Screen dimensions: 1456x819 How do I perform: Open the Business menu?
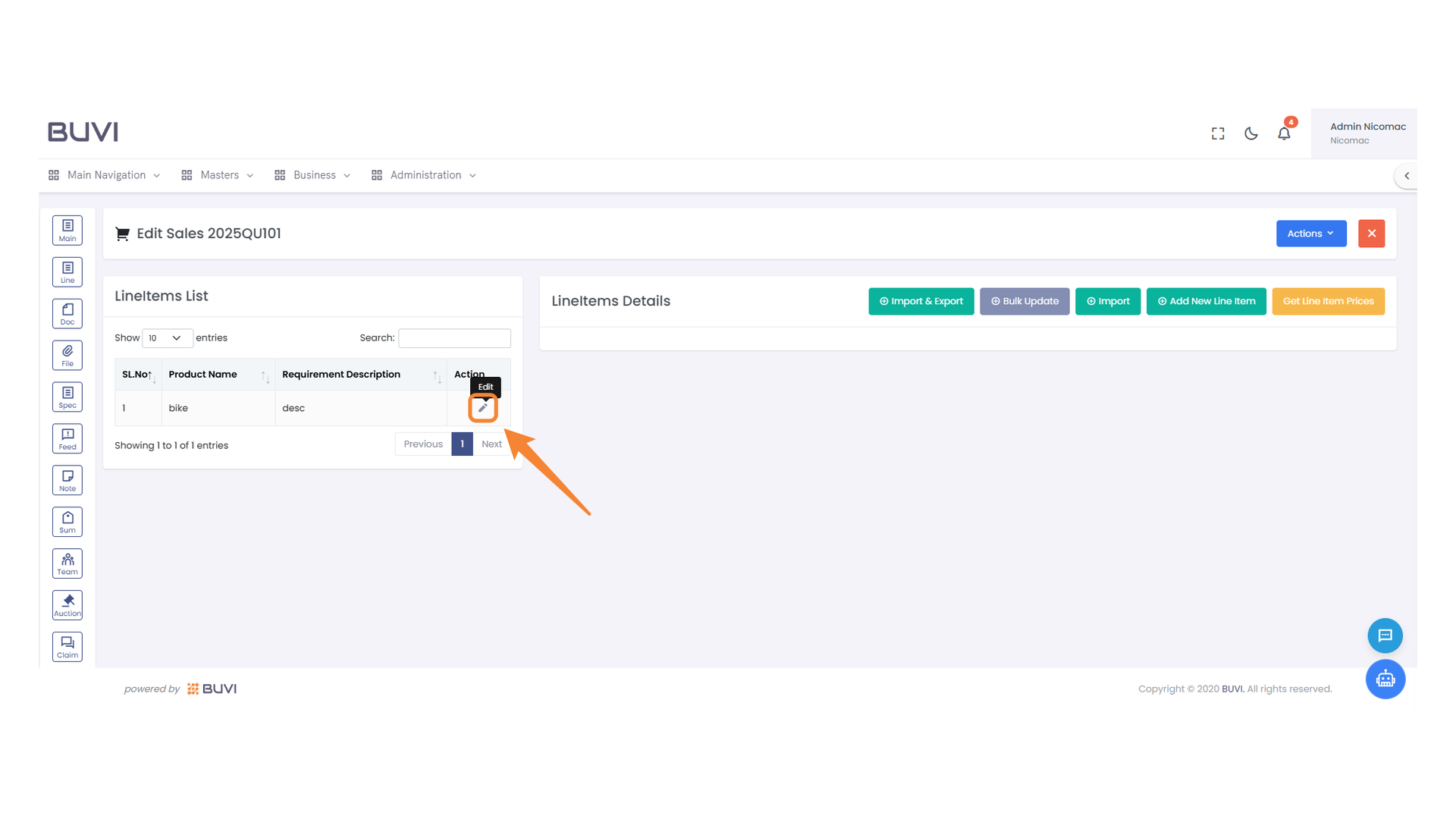[x=313, y=175]
